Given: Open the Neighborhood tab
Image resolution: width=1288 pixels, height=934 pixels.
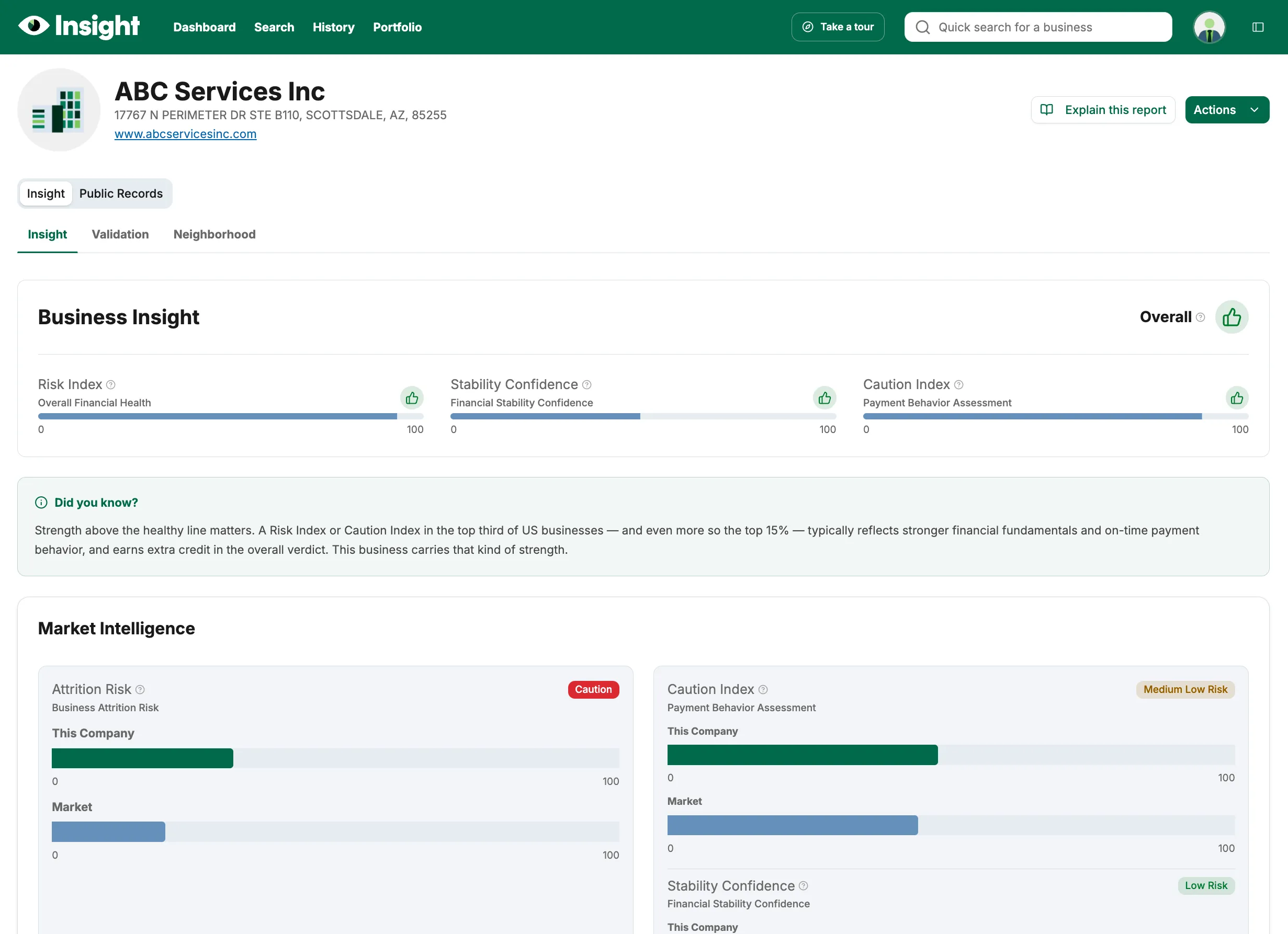Looking at the screenshot, I should coord(214,234).
